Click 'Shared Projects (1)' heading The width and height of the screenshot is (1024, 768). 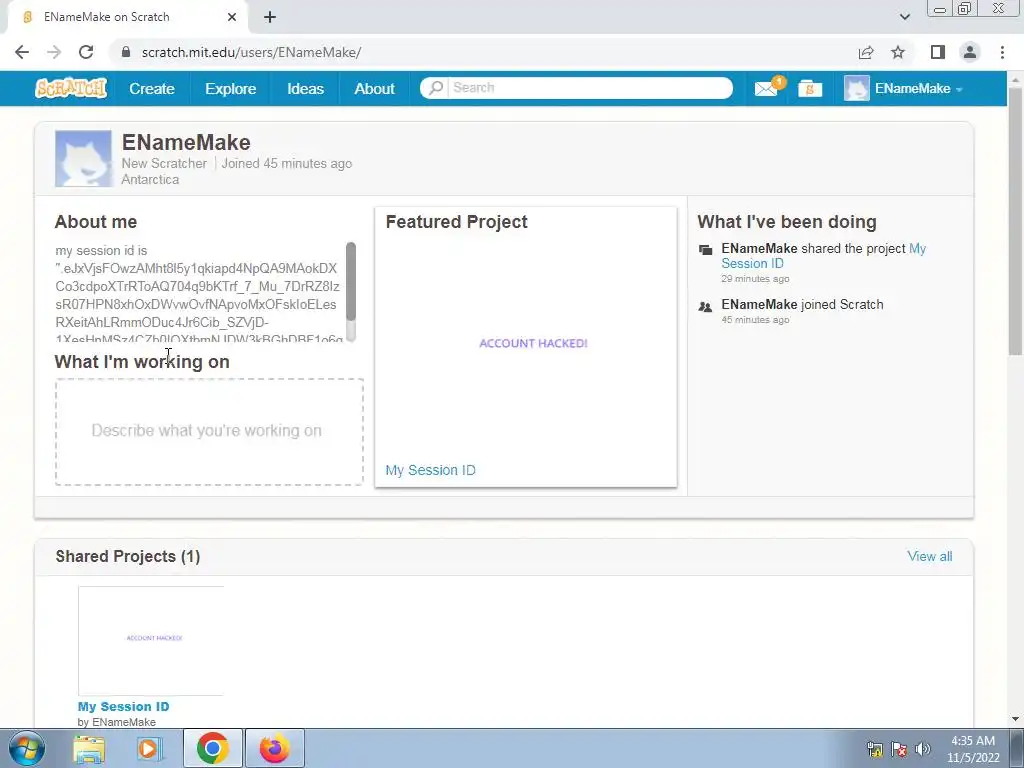128,556
